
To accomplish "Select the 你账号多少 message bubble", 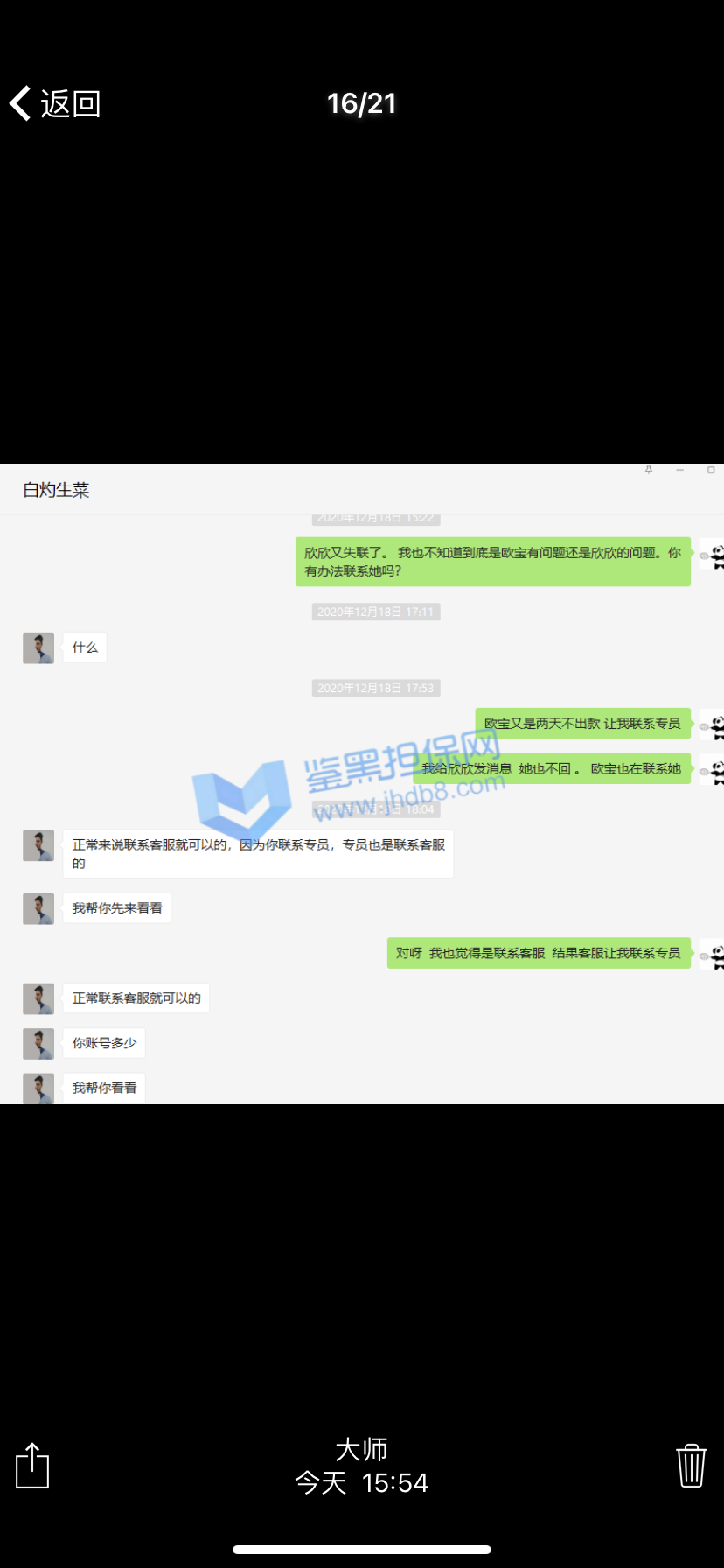I will coord(104,1043).
